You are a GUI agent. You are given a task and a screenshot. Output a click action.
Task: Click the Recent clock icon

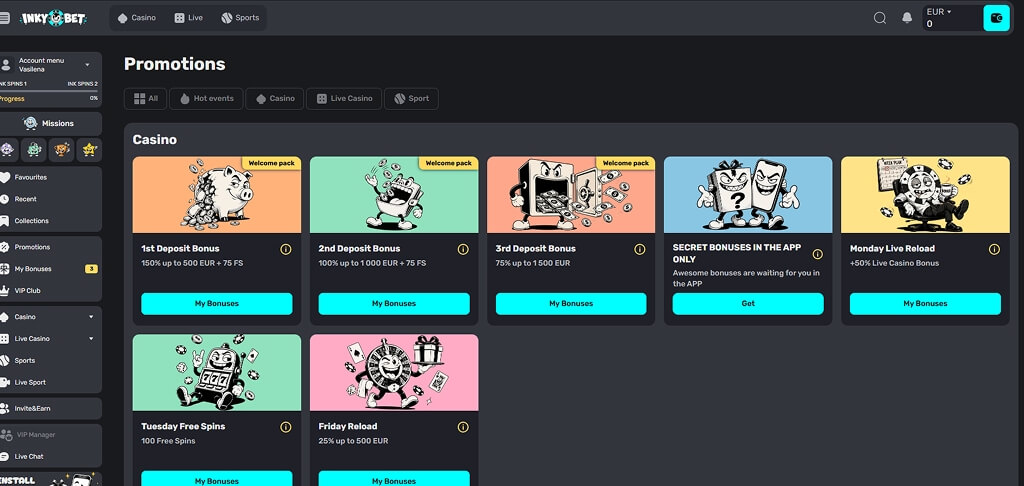pos(5,199)
